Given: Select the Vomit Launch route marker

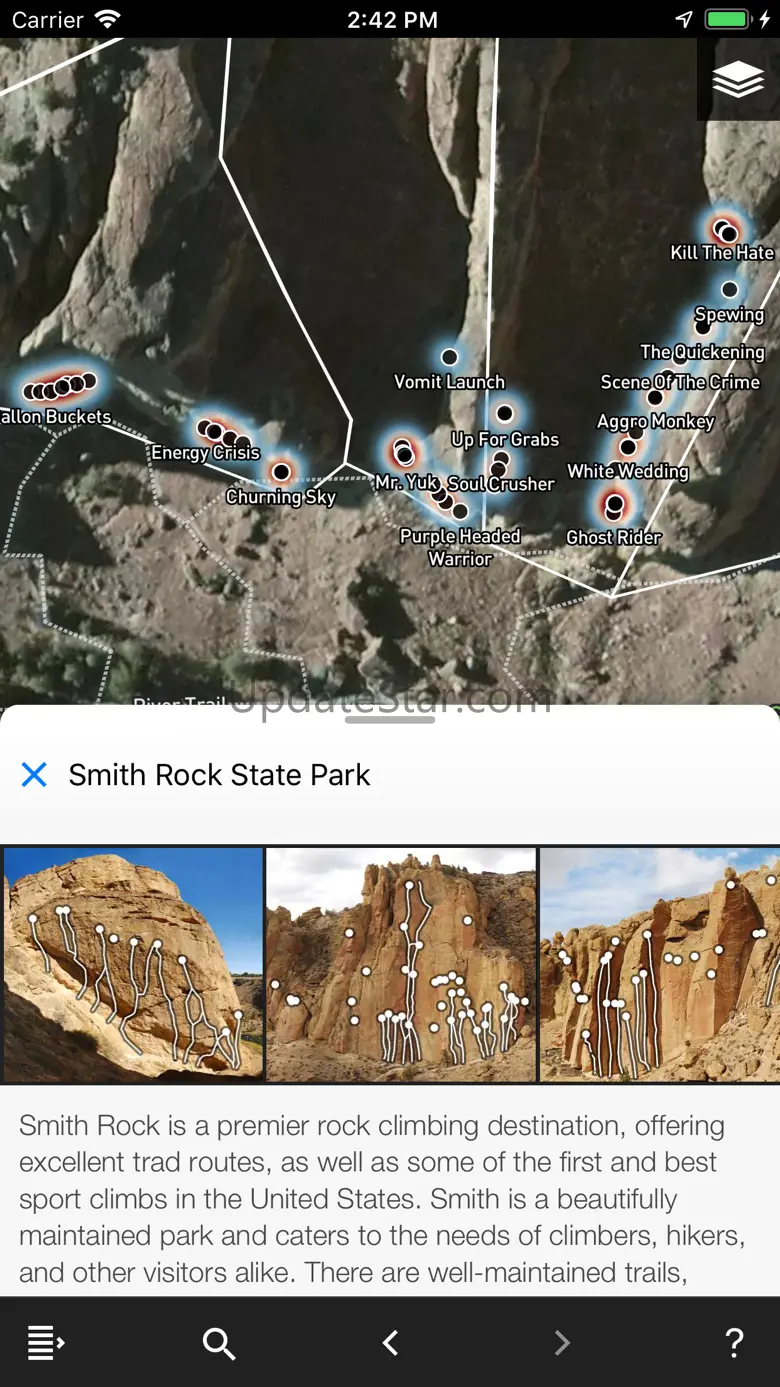Looking at the screenshot, I should tap(450, 357).
